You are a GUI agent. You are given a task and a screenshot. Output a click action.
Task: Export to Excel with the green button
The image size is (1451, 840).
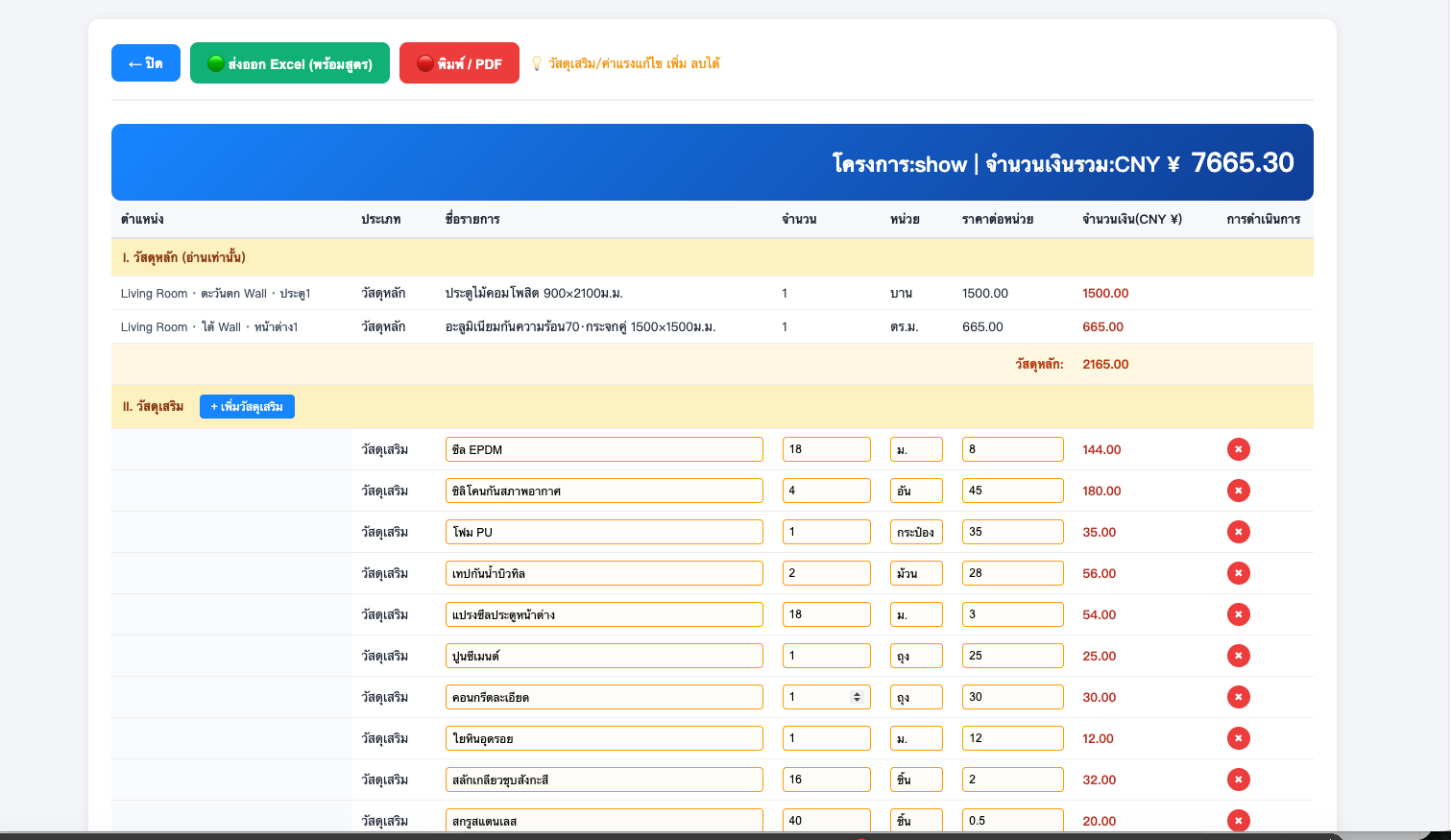pyautogui.click(x=290, y=63)
